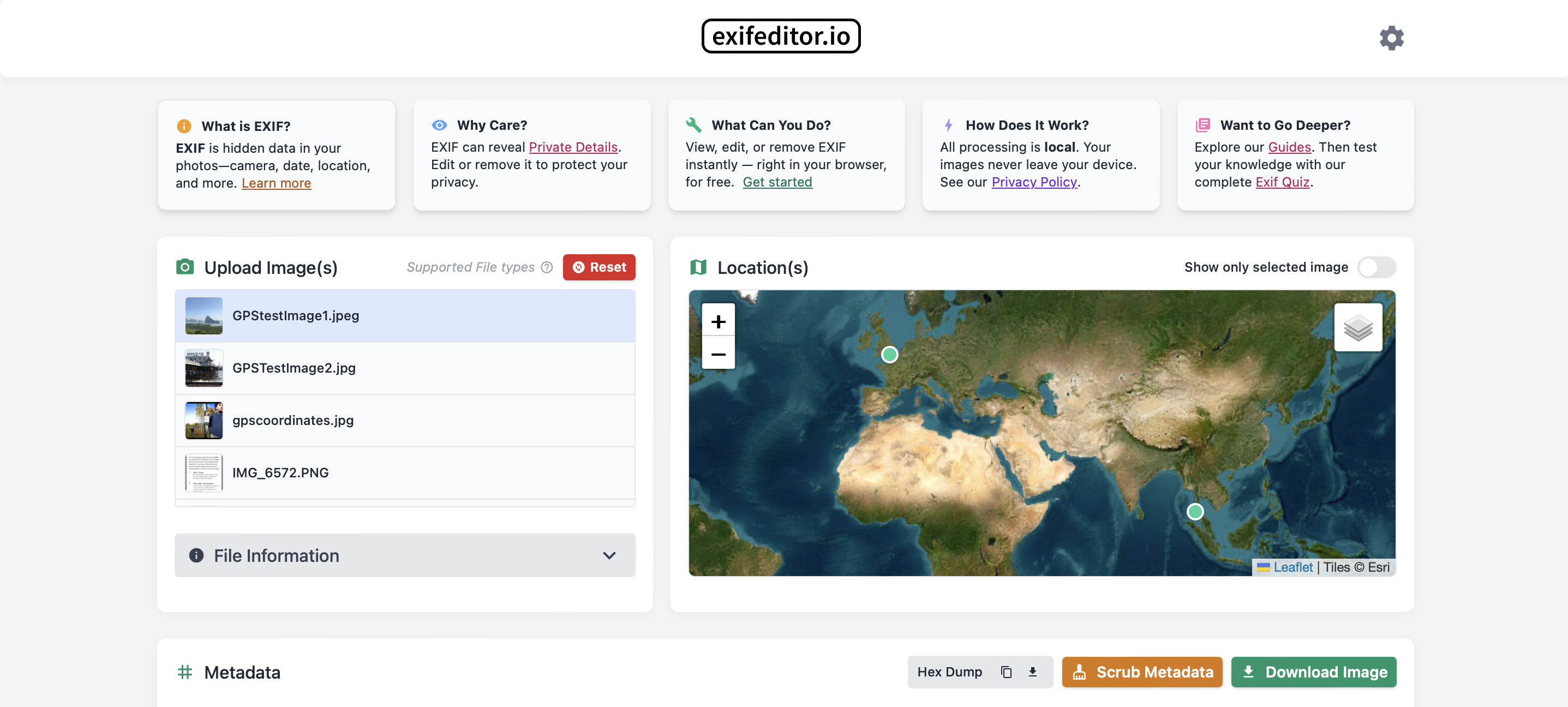Reset the uploaded images
1568x707 pixels.
coord(599,267)
